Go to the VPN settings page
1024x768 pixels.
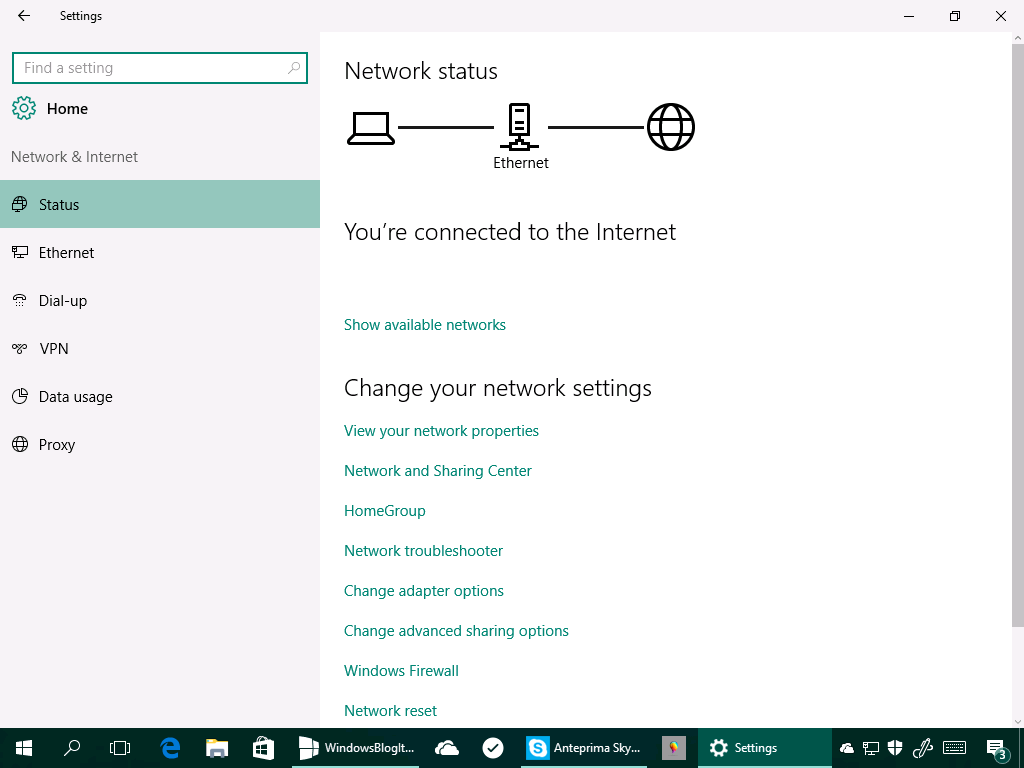(x=160, y=349)
